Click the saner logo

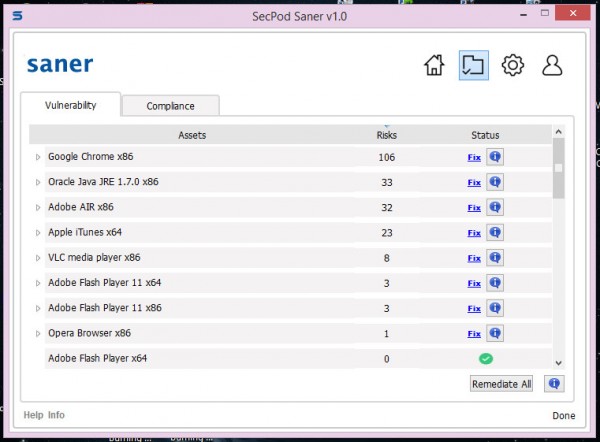pos(60,64)
